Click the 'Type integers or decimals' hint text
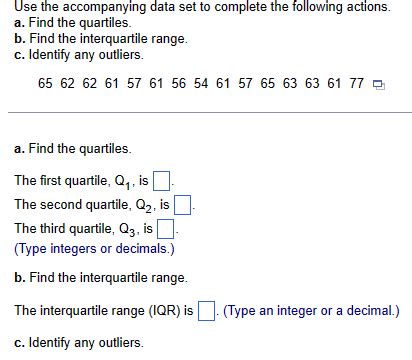The height and width of the screenshot is (360, 412). click(94, 249)
